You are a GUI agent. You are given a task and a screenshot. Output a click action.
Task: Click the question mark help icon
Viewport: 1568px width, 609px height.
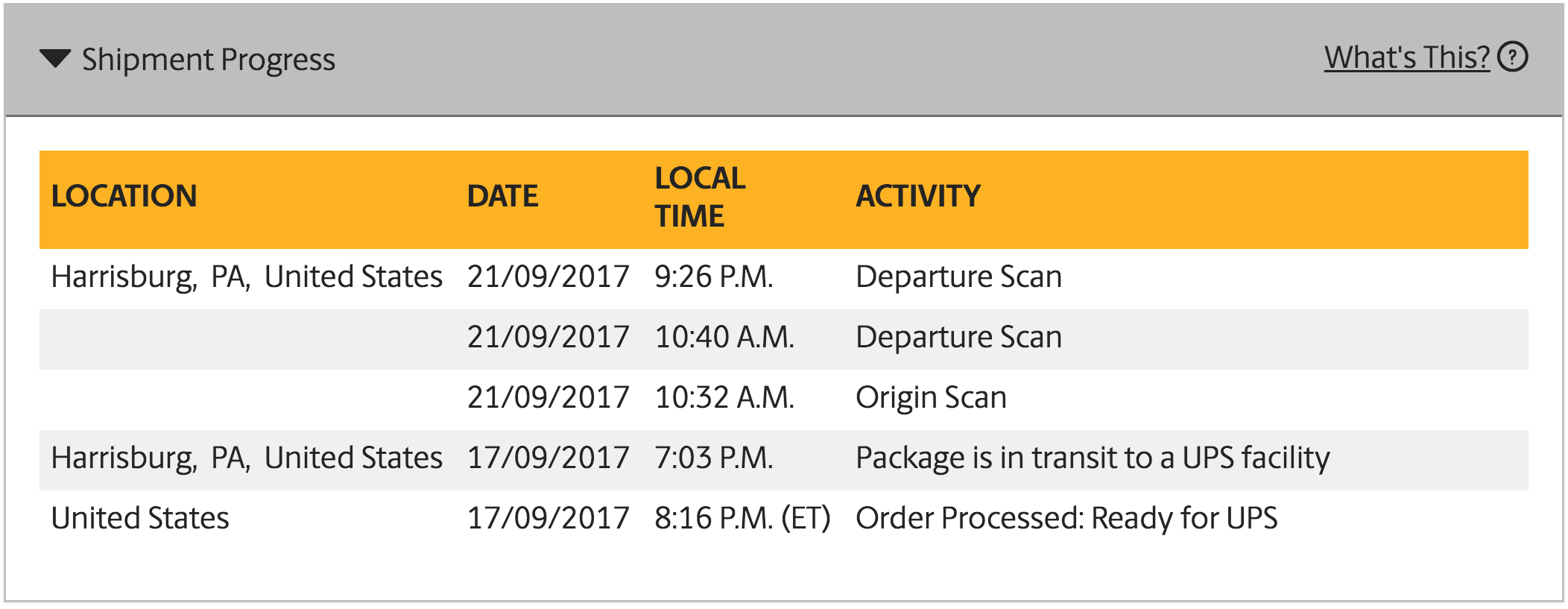(1513, 57)
